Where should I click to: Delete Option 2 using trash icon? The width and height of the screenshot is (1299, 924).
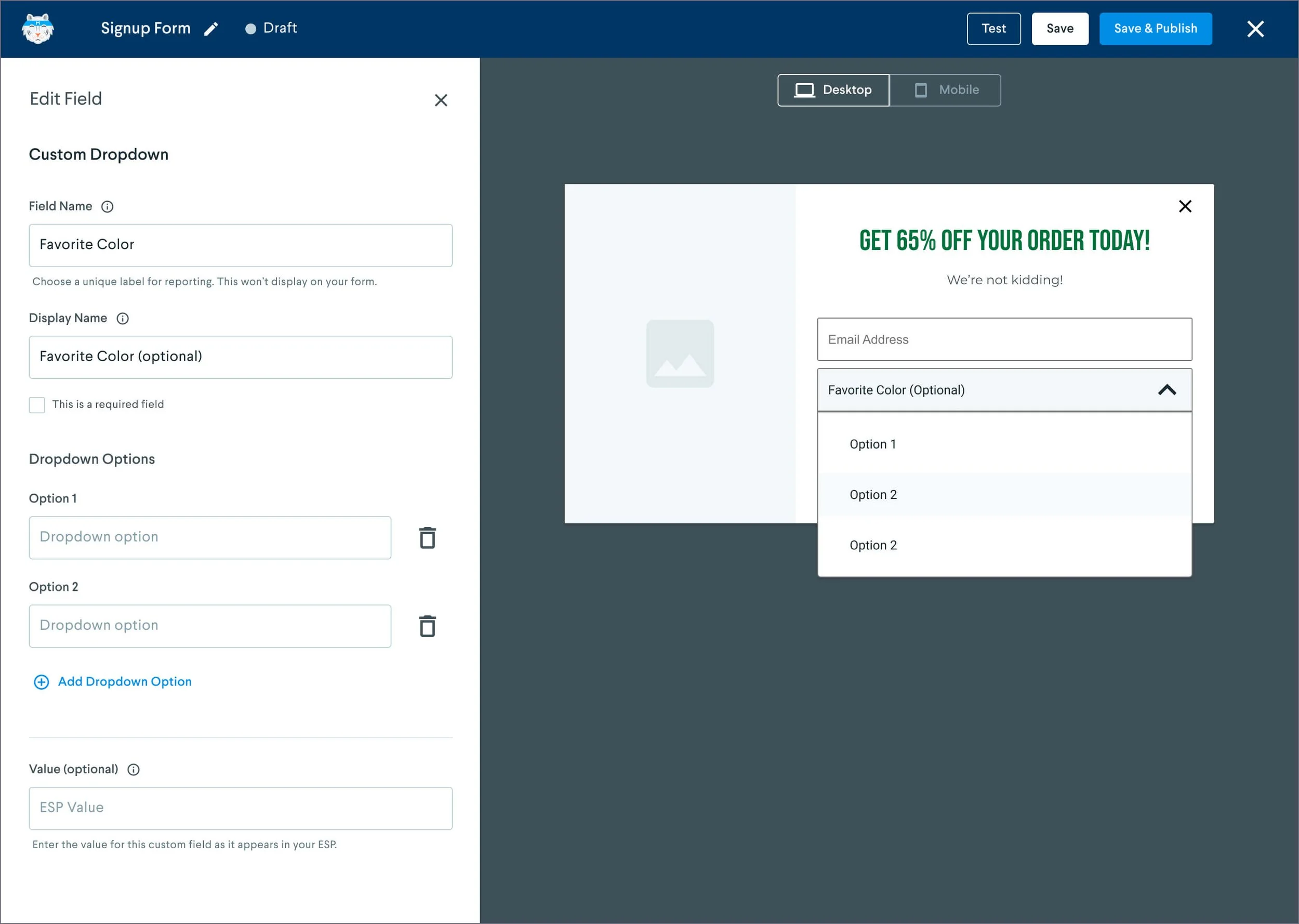click(x=427, y=626)
